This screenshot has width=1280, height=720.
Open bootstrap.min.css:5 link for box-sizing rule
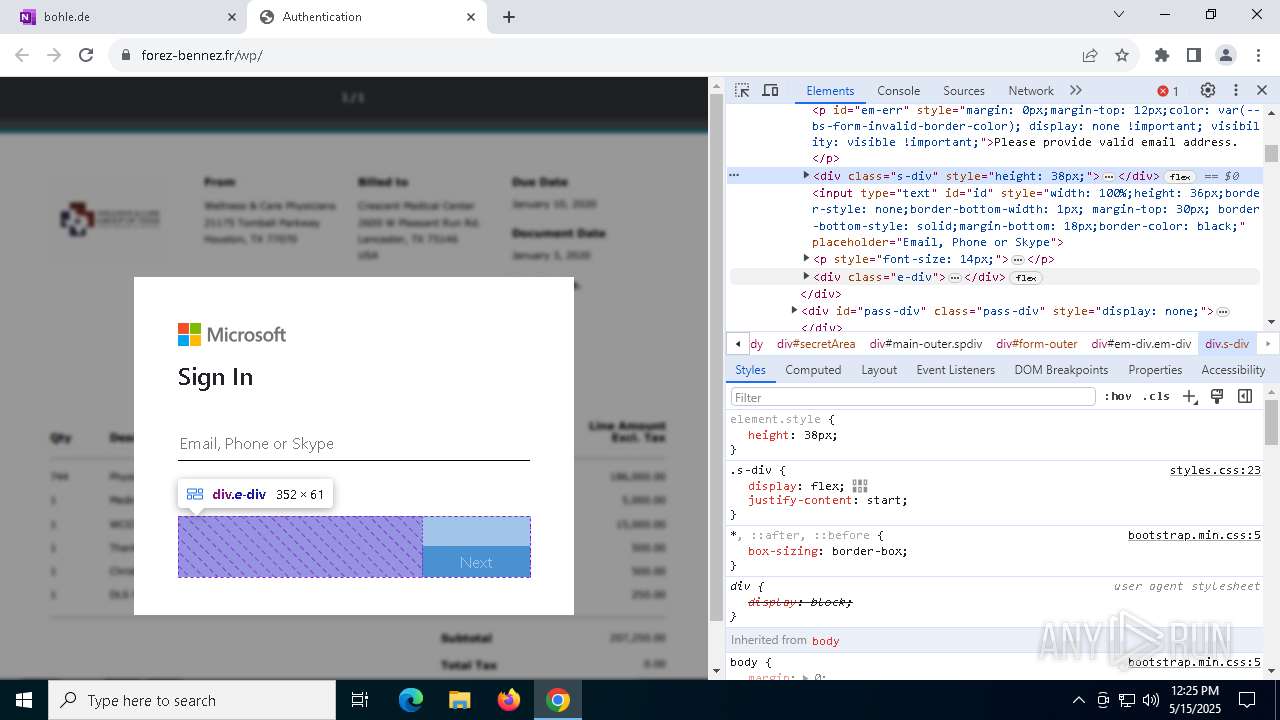point(1194,535)
